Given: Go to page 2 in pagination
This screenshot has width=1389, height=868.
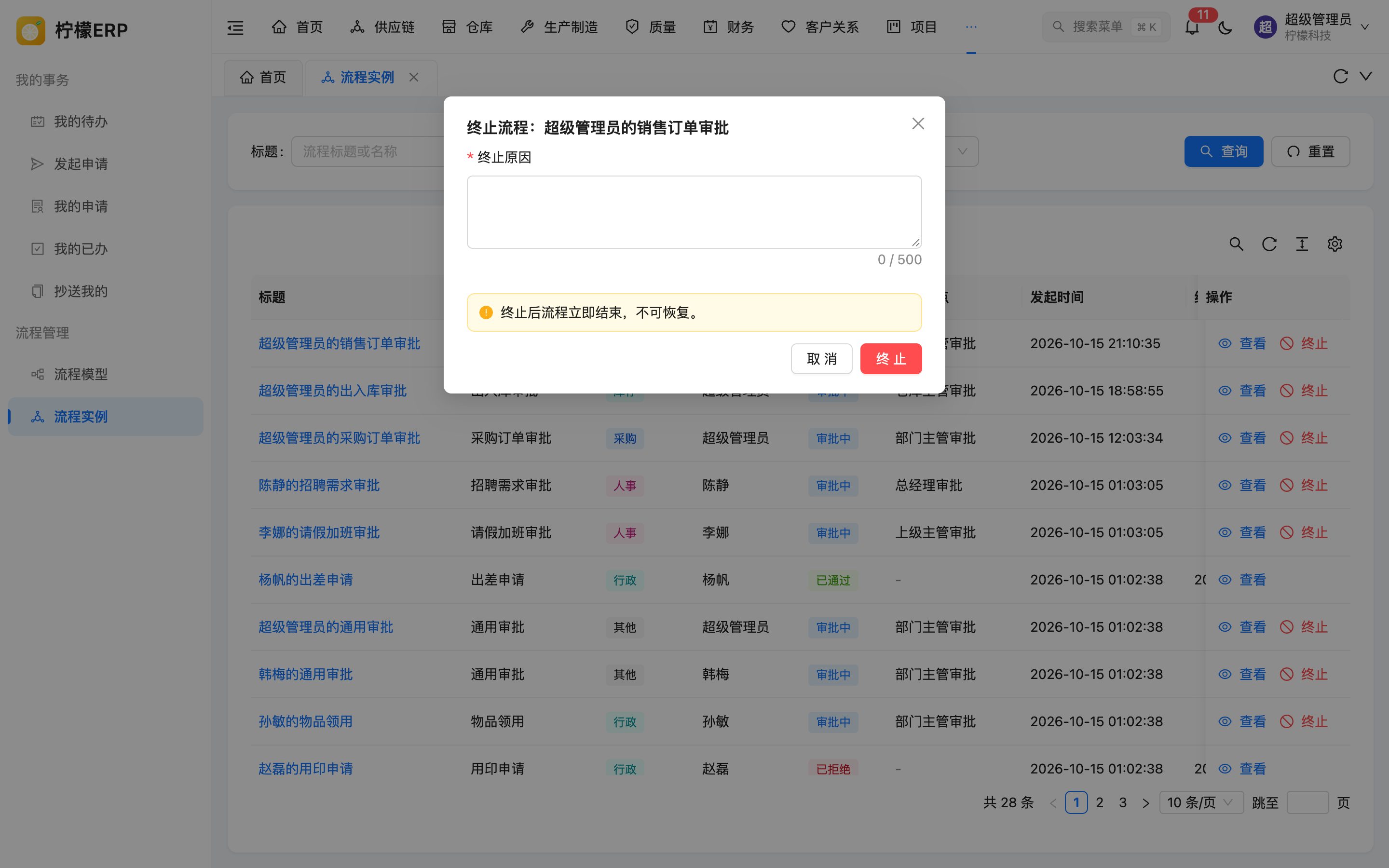Looking at the screenshot, I should 1099,802.
